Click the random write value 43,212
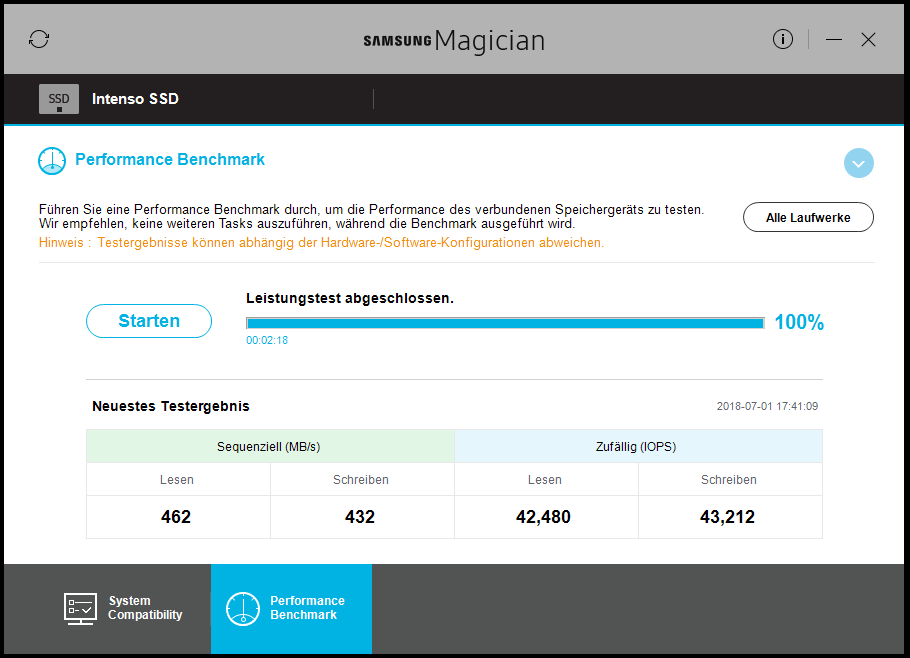The image size is (910, 658). click(x=727, y=516)
